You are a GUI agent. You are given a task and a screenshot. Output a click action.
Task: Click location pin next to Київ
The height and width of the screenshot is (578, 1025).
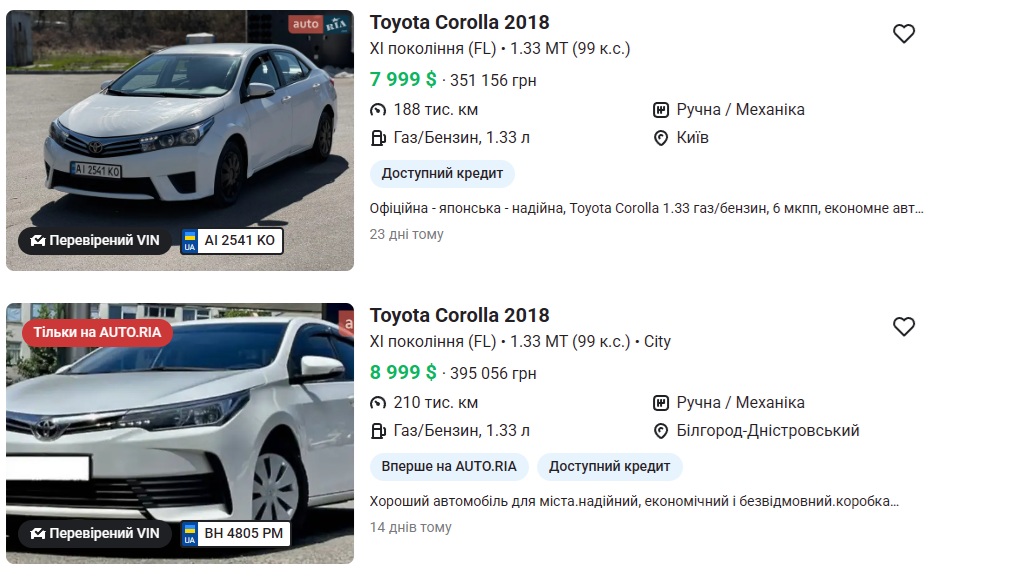661,138
